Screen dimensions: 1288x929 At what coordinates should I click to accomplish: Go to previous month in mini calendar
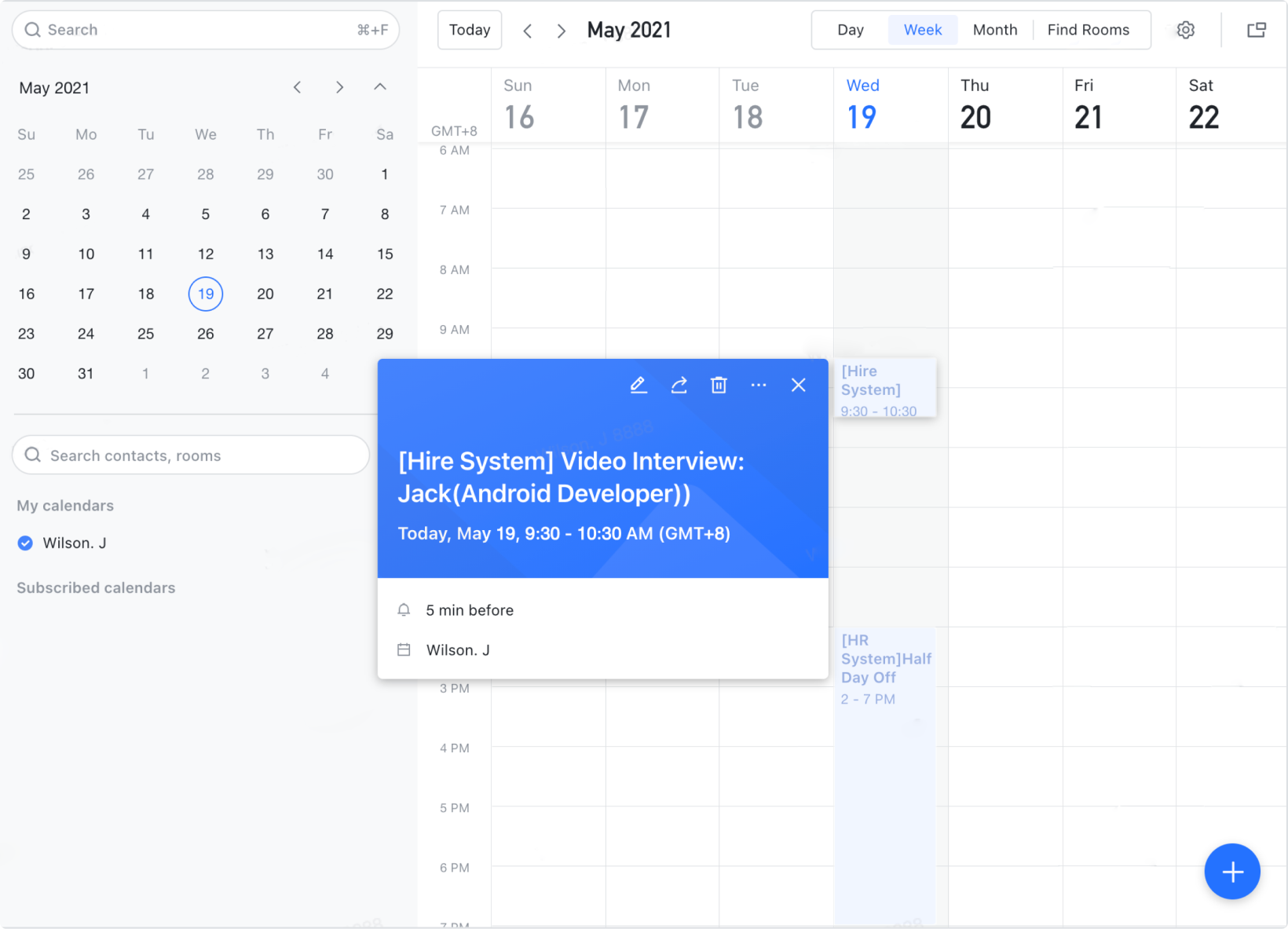pyautogui.click(x=297, y=87)
